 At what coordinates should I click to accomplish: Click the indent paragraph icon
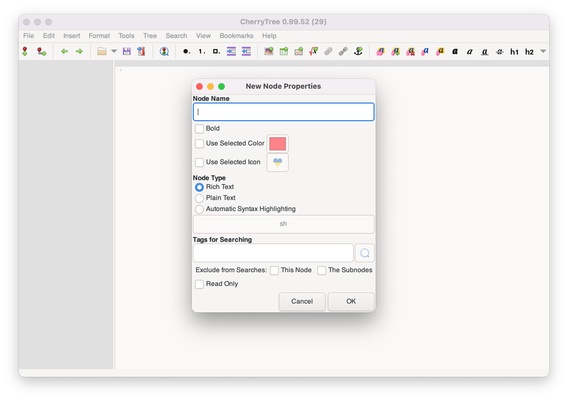(x=231, y=51)
